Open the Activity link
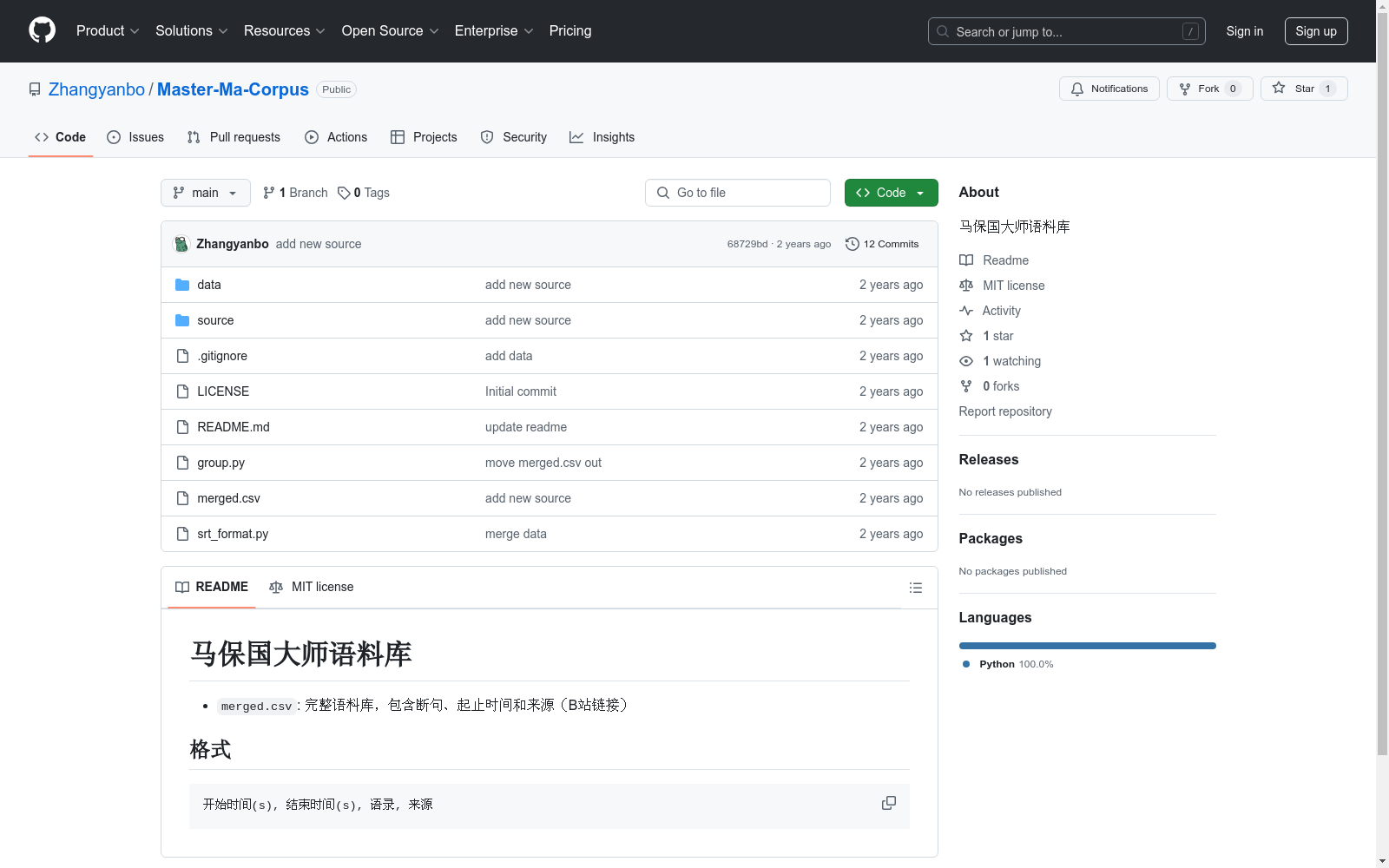Viewport: 1389px width, 868px height. (990, 311)
